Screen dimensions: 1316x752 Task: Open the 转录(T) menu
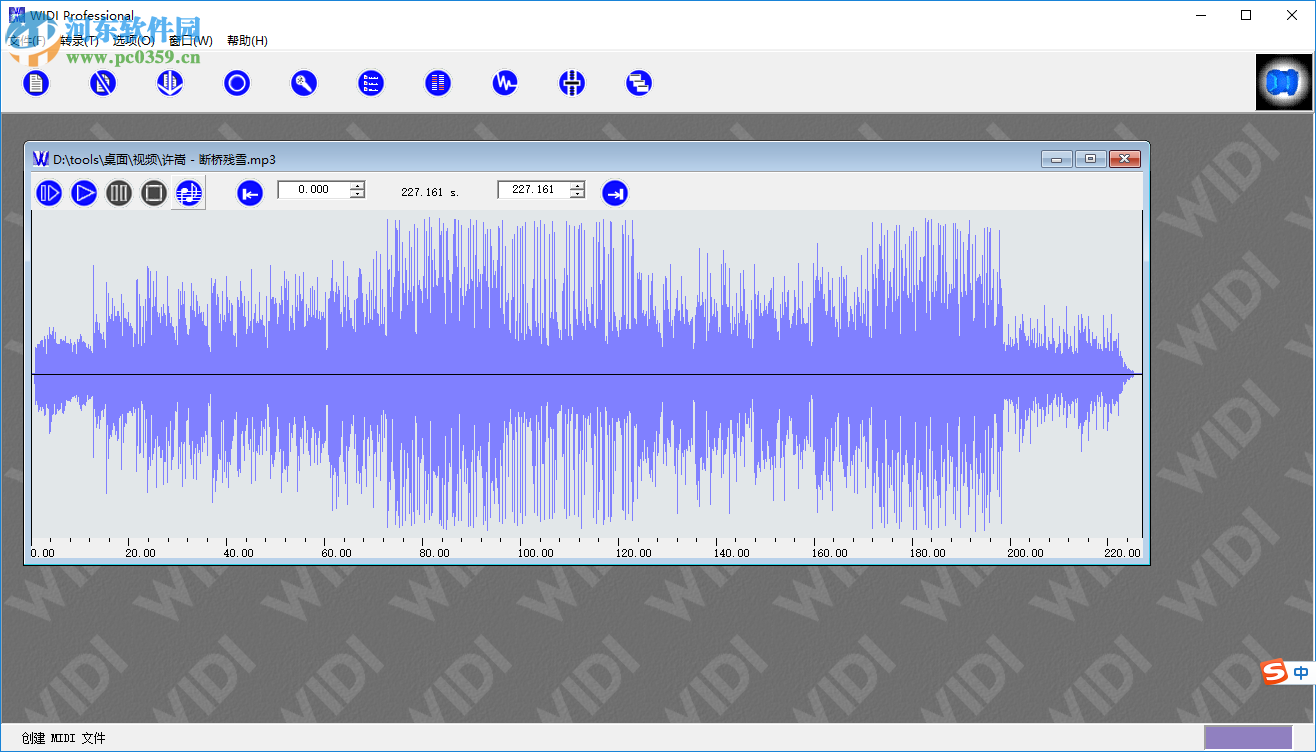click(x=78, y=40)
